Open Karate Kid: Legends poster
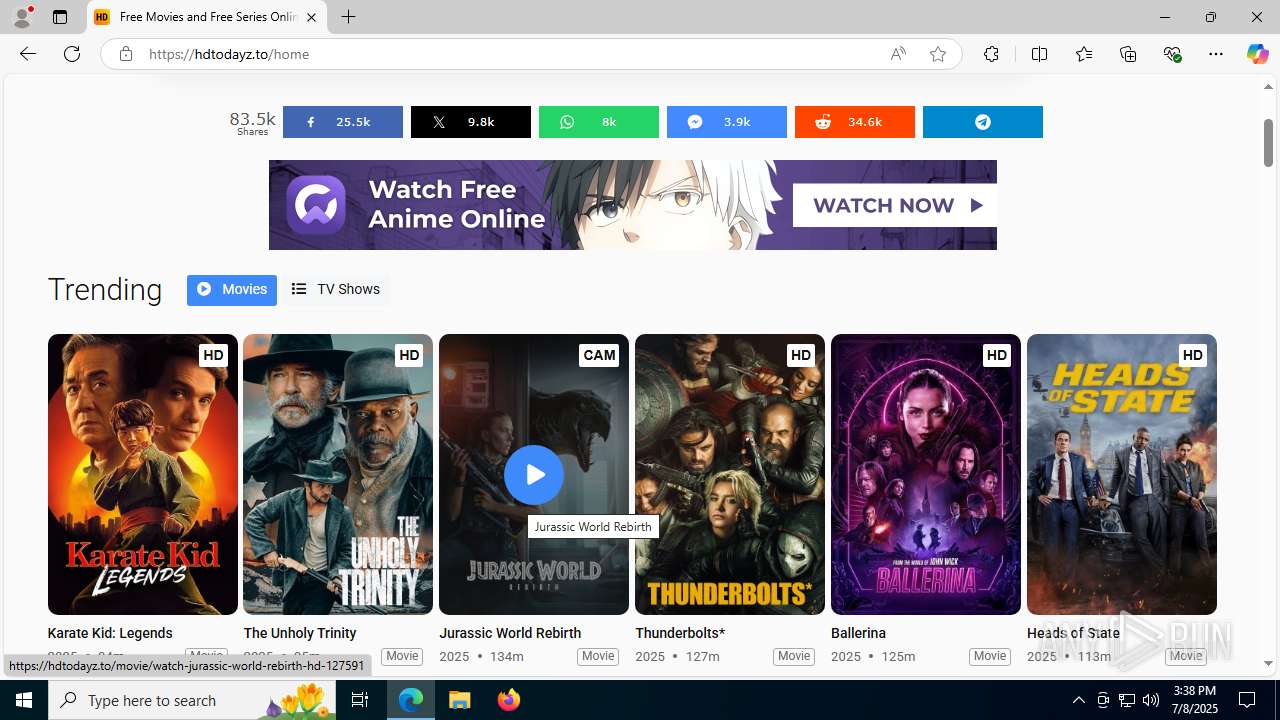 click(x=143, y=474)
